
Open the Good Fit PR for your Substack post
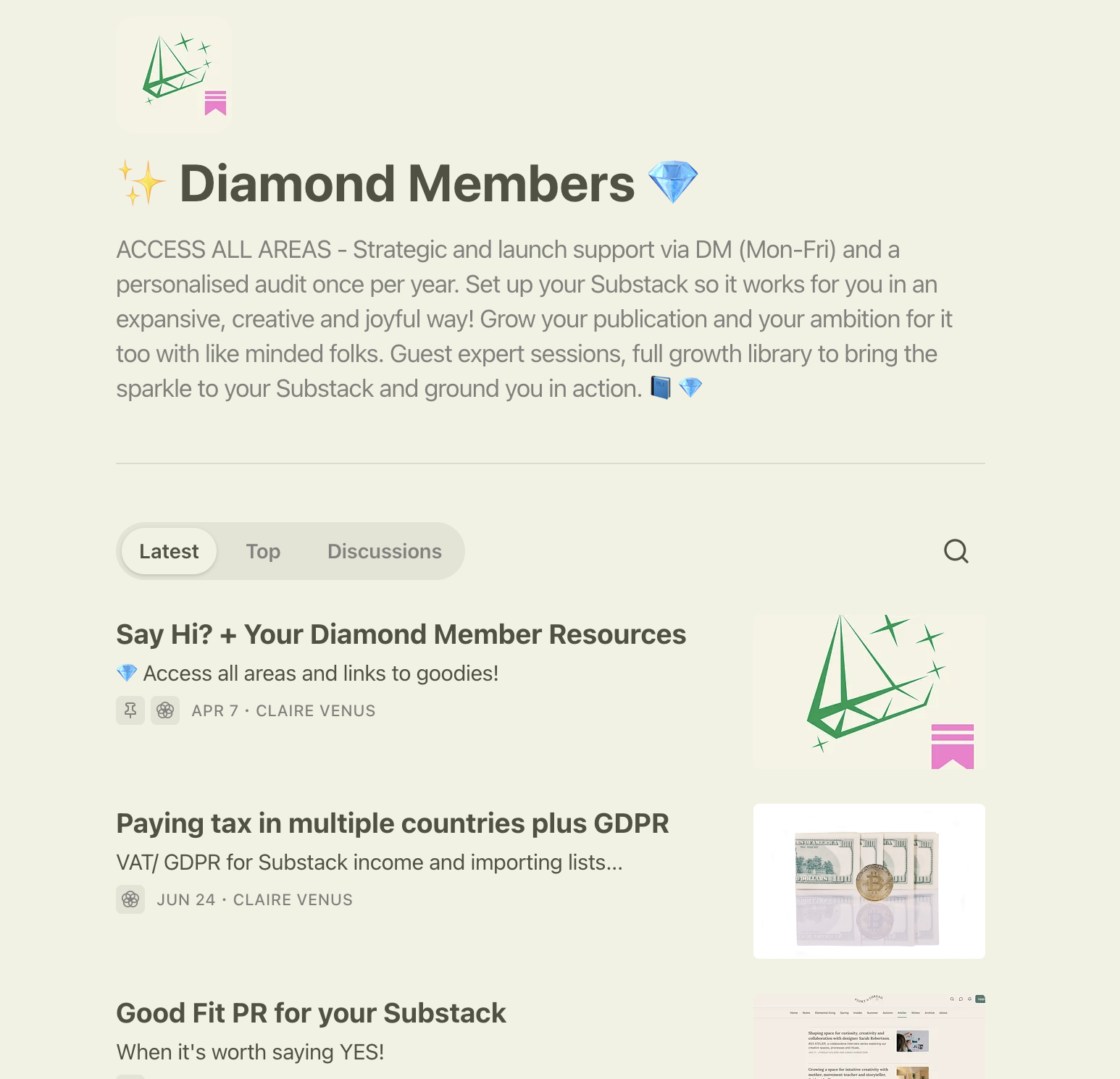click(311, 1013)
